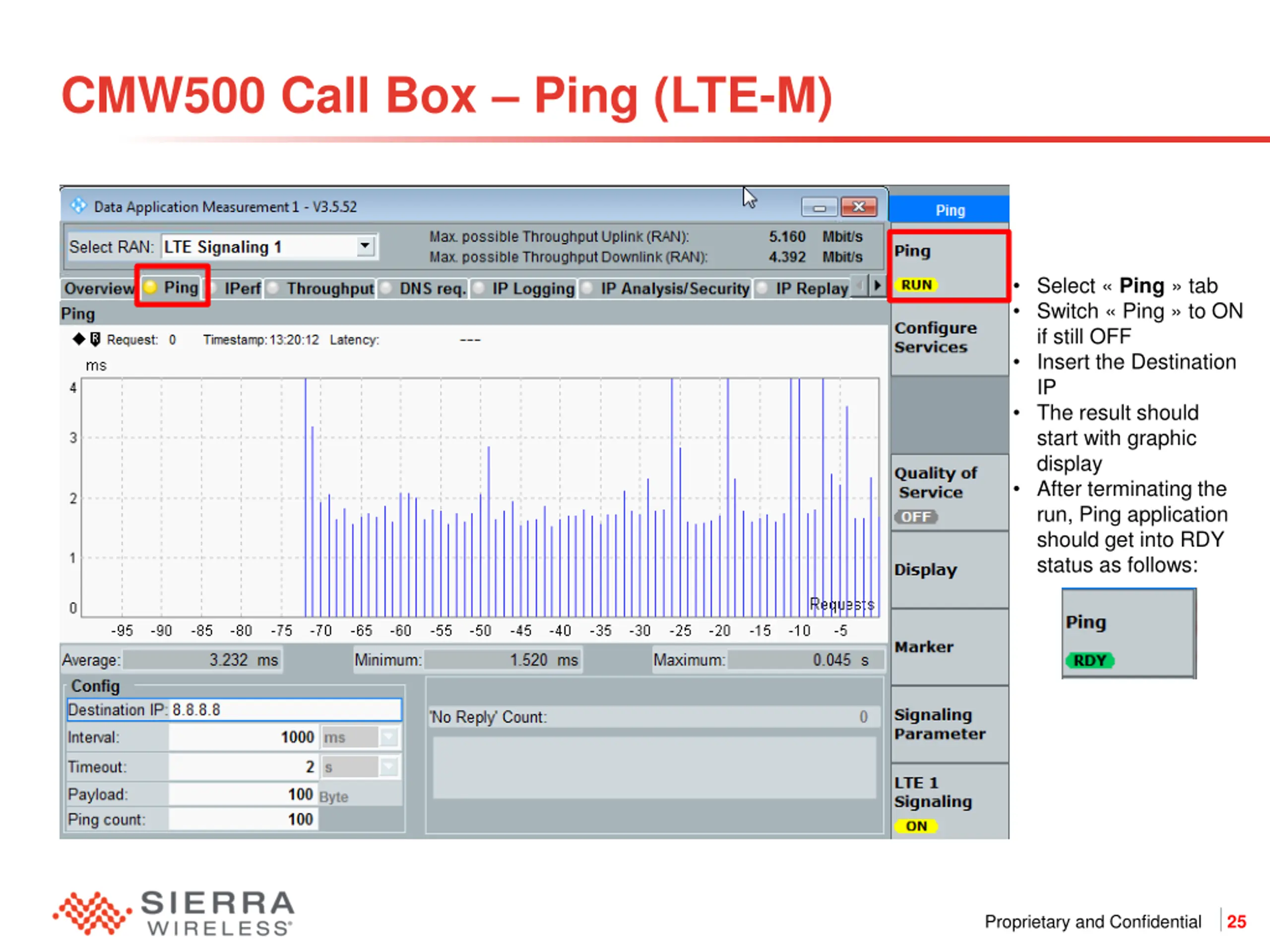Open the IP Replay tab
This screenshot has width=1270, height=952.
(802, 288)
